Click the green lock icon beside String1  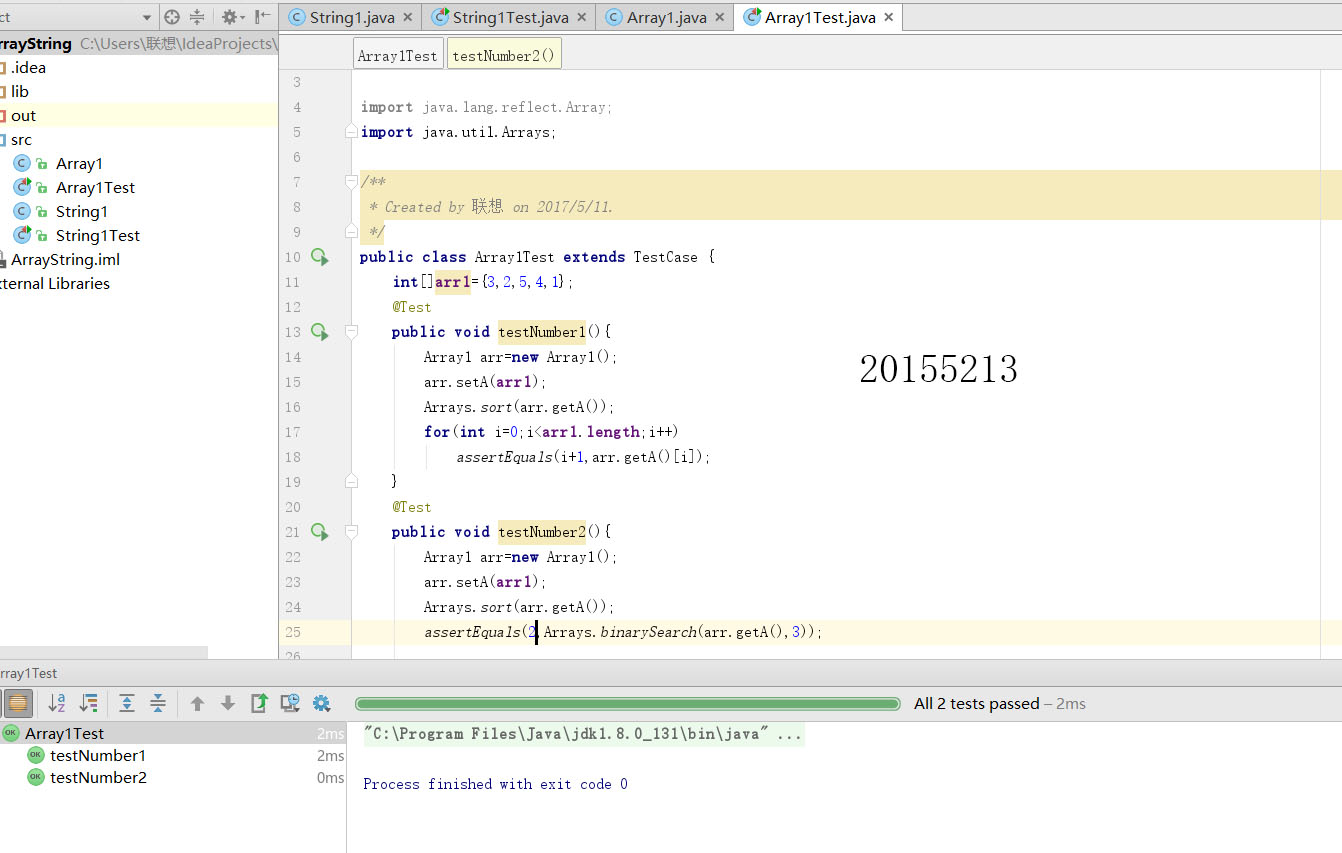(x=42, y=213)
